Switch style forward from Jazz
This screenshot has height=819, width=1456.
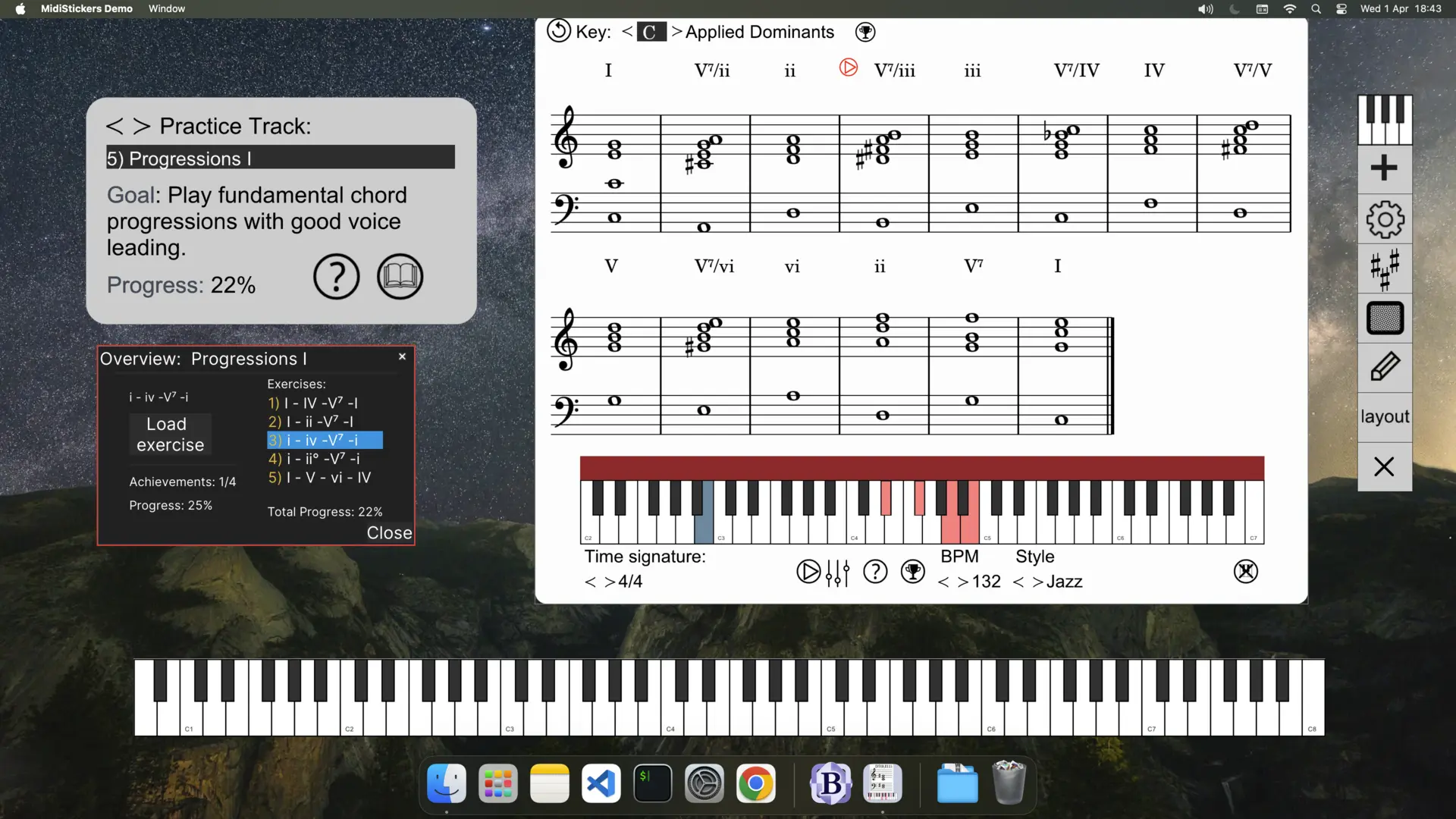[x=1038, y=582]
